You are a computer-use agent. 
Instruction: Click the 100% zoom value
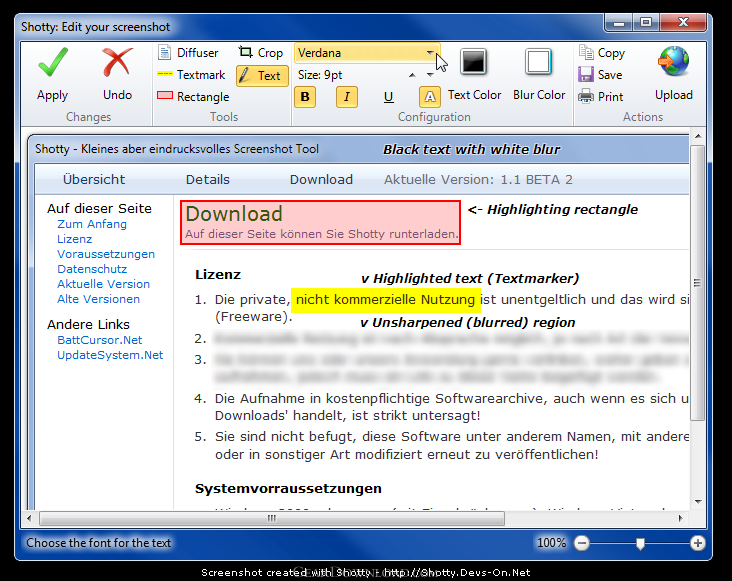pyautogui.click(x=551, y=543)
